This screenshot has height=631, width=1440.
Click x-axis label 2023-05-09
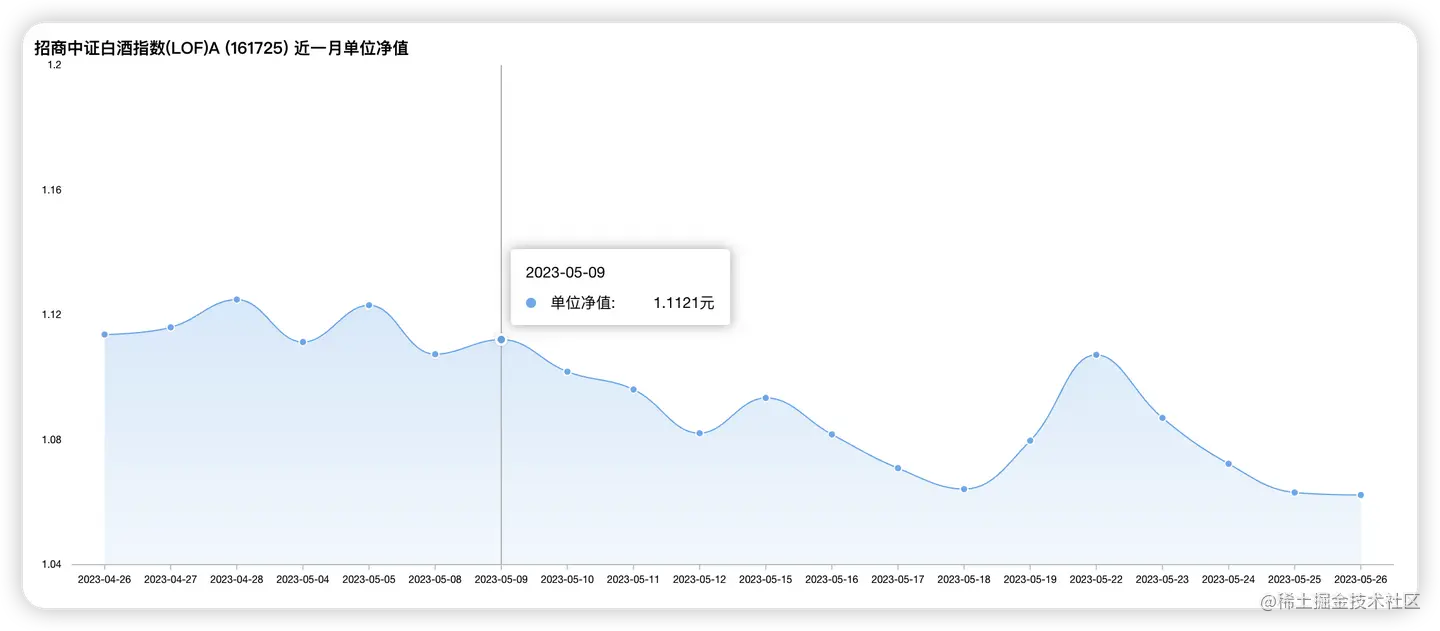coord(501,579)
